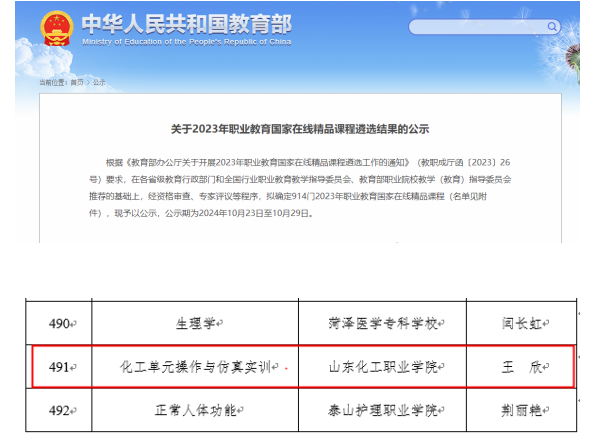Select the 菏泽医学专科学校 cell
The height and width of the screenshot is (444, 615).
382,323
